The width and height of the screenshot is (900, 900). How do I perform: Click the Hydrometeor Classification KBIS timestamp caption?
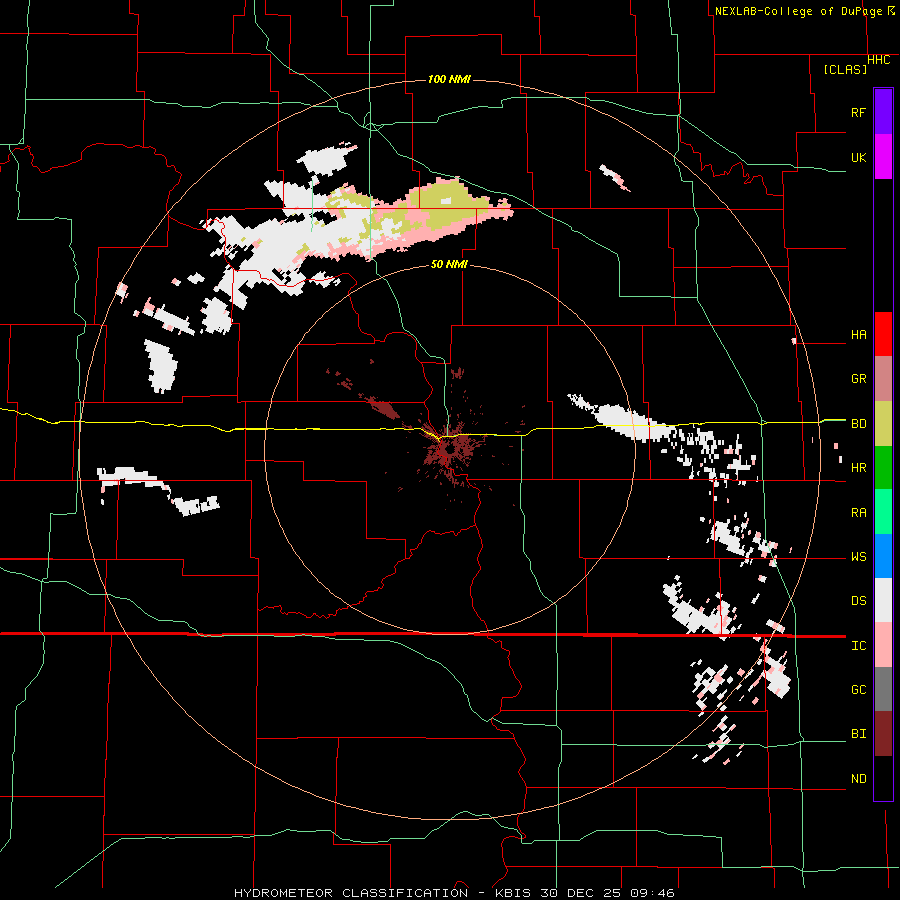pyautogui.click(x=454, y=893)
